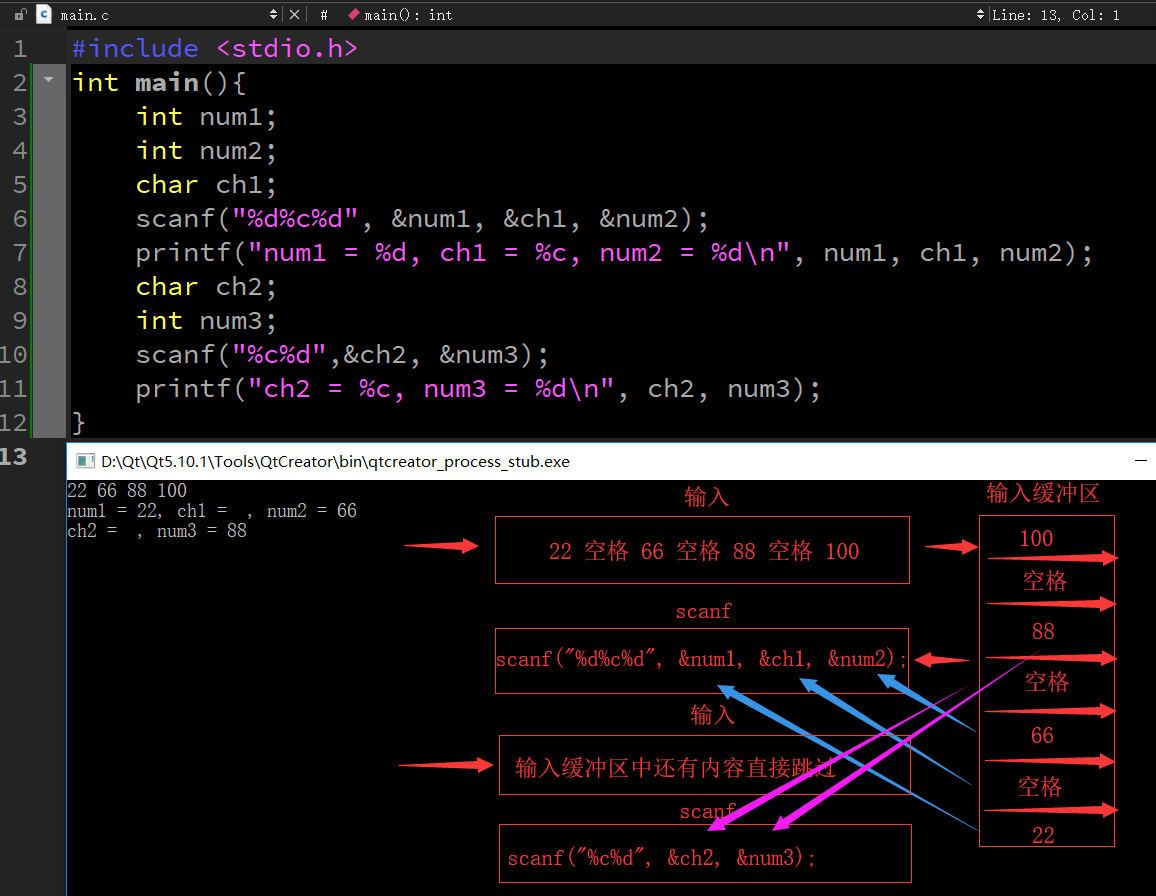This screenshot has height=896, width=1156.
Task: Open the symbol list arrows near Line indicator
Action: (x=980, y=14)
